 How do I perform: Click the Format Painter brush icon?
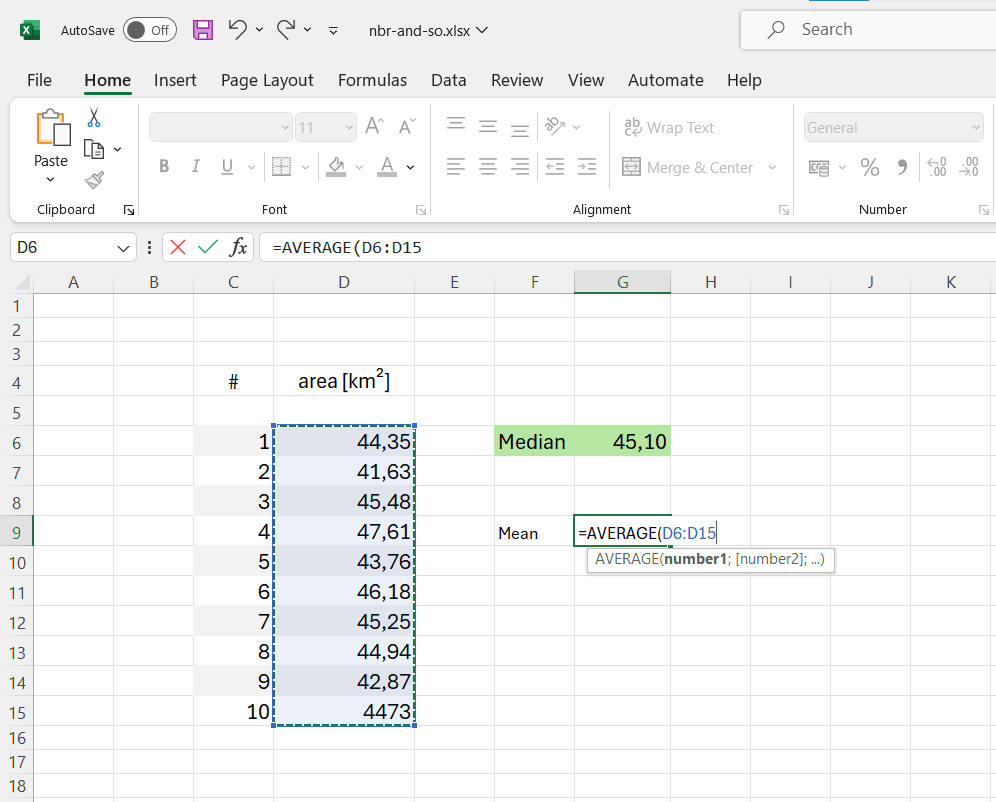click(x=94, y=180)
